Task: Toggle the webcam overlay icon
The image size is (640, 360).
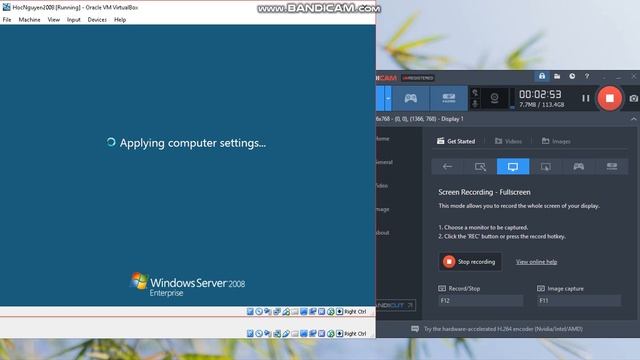Action: (494, 98)
